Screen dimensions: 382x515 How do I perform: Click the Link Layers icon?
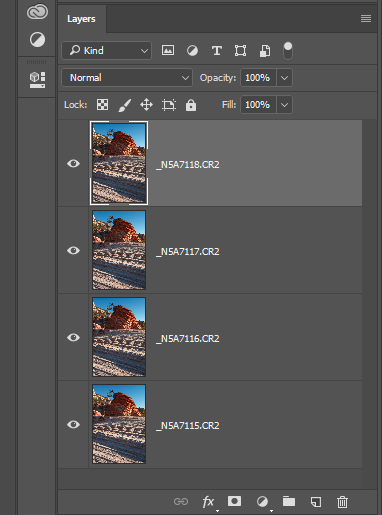pyautogui.click(x=181, y=501)
